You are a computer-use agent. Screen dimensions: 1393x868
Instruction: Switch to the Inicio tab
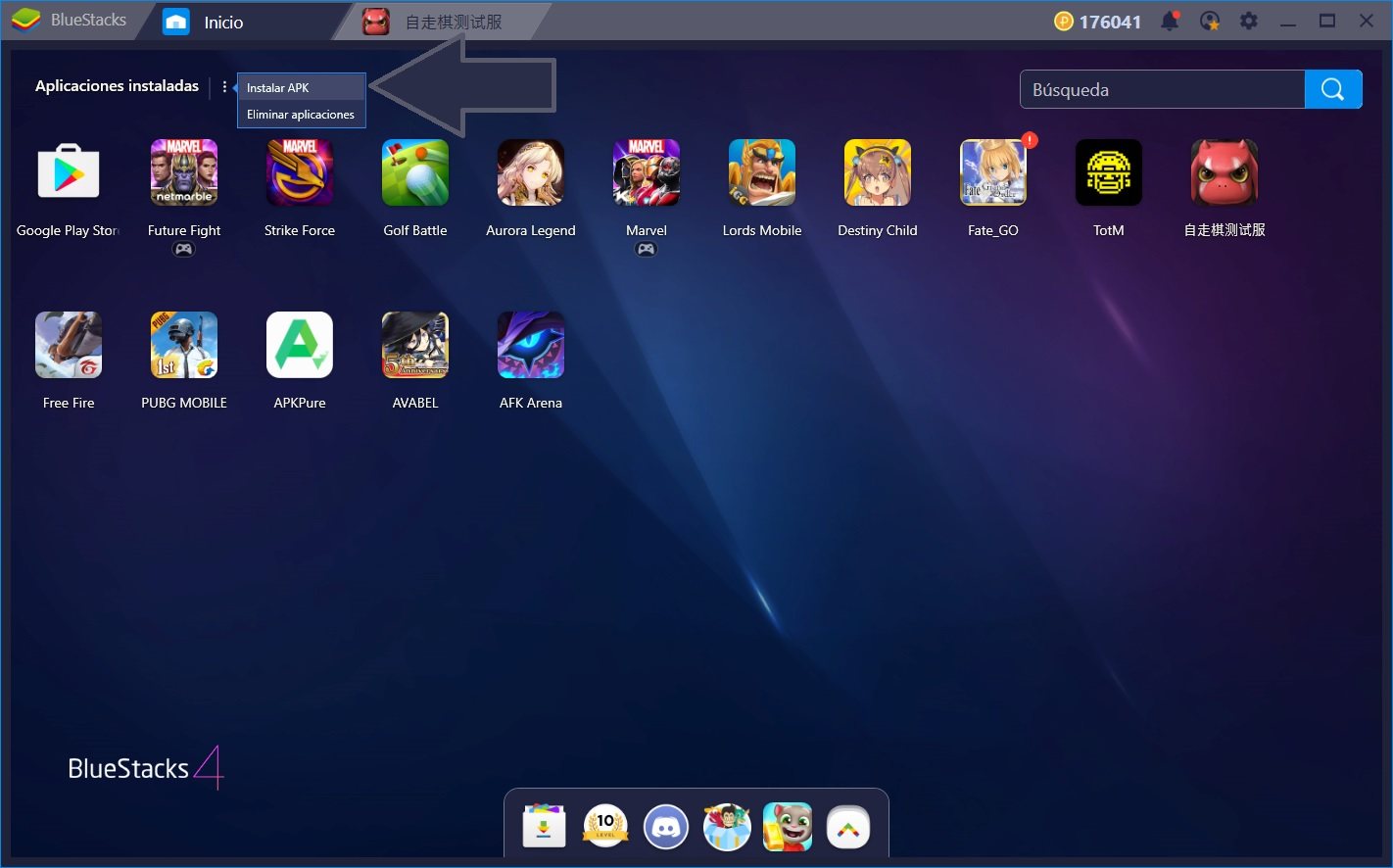(223, 22)
